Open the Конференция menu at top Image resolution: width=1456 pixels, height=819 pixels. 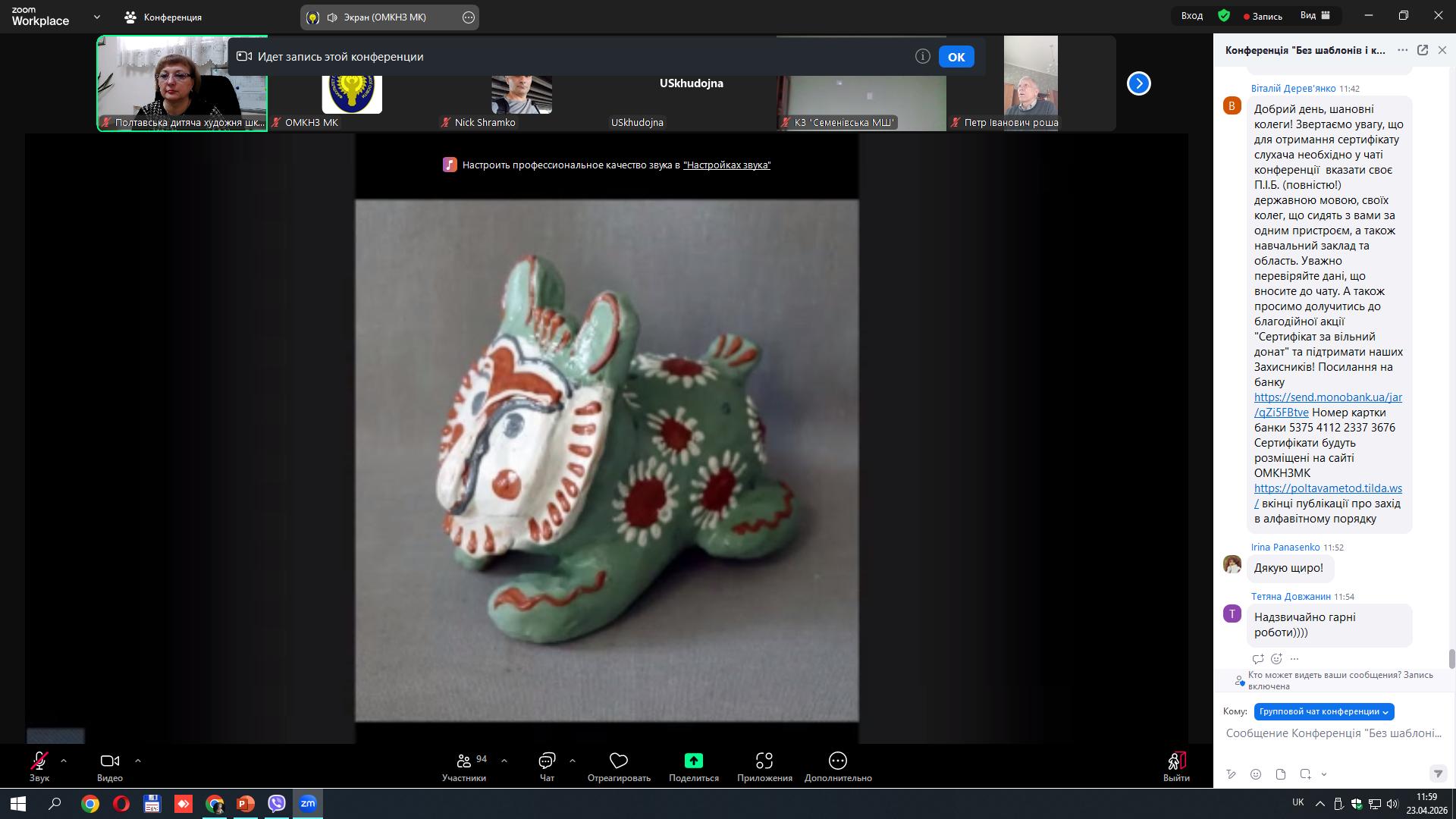[164, 17]
